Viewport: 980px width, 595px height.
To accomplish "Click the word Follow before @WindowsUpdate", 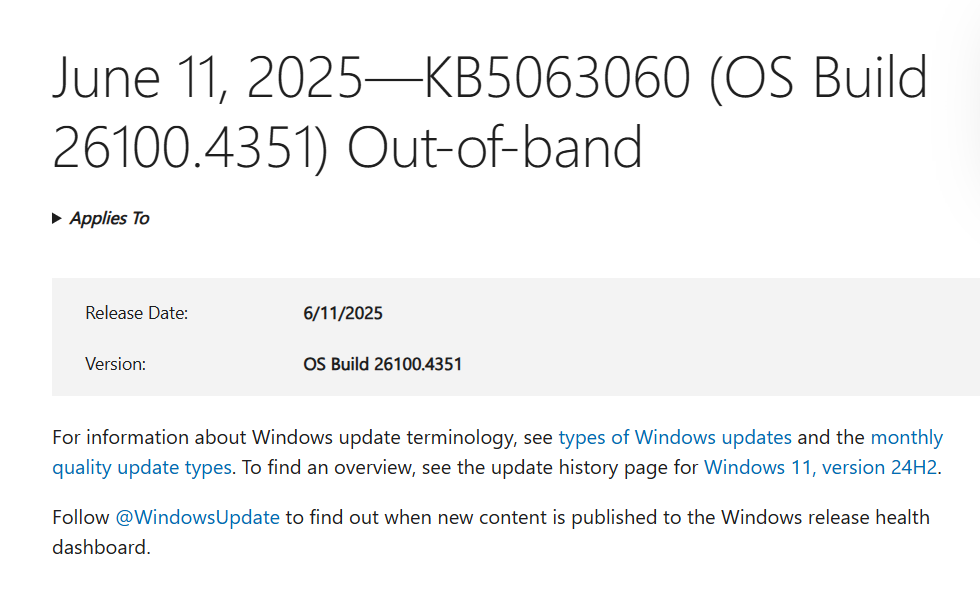I will [x=80, y=517].
